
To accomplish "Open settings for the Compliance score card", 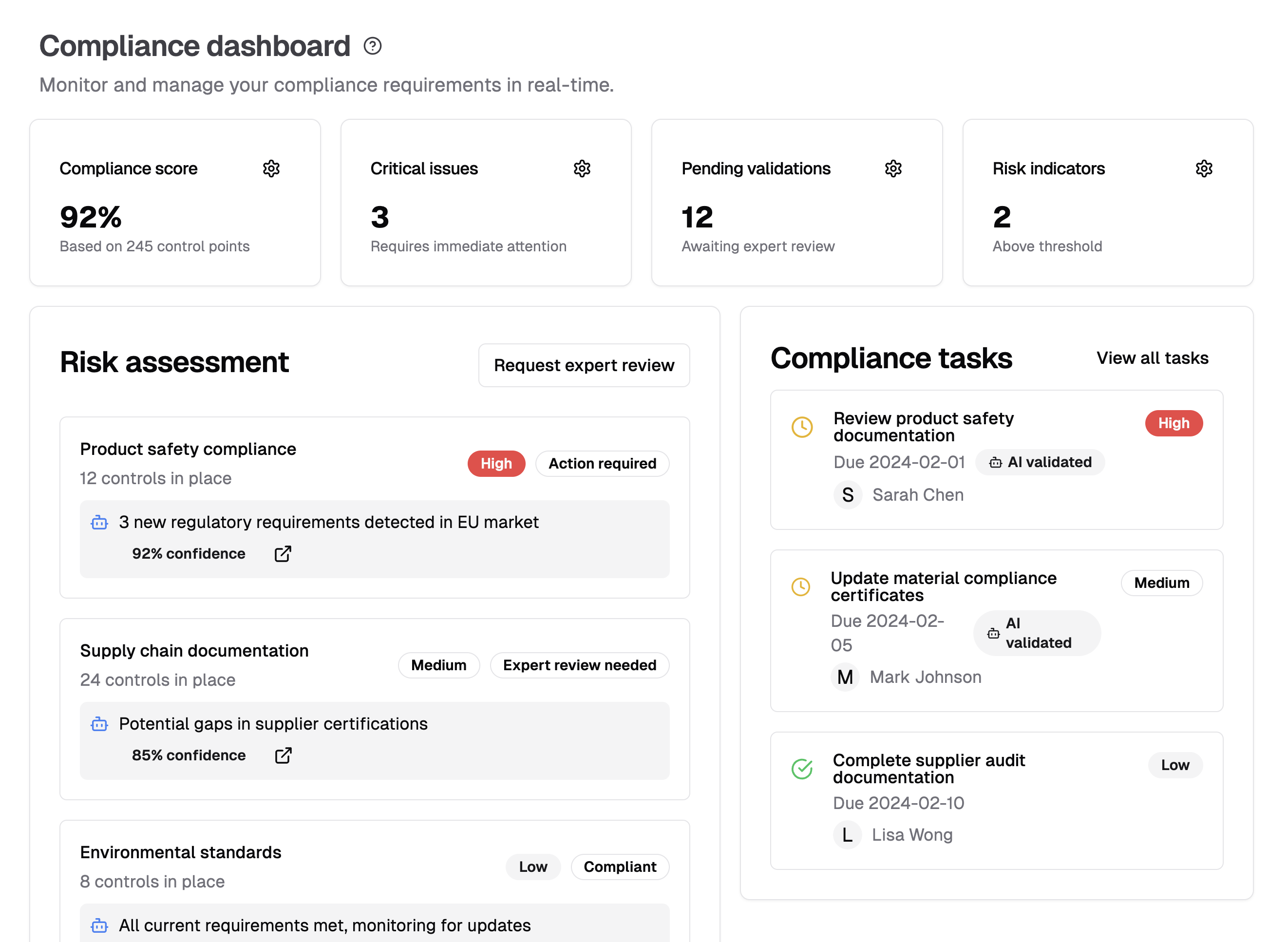I will click(272, 168).
